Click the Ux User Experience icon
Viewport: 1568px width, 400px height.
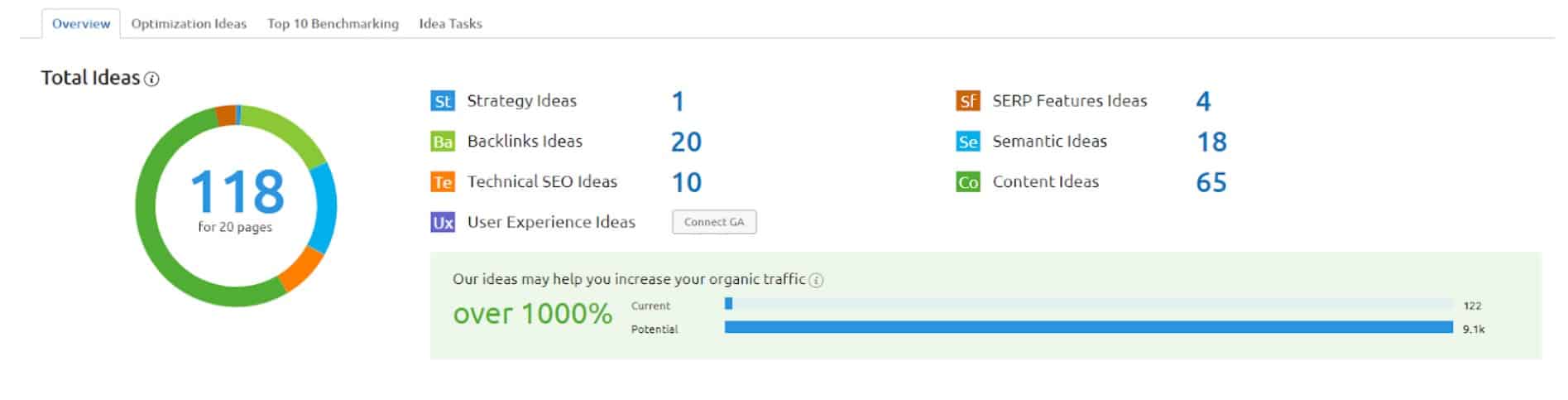[443, 223]
